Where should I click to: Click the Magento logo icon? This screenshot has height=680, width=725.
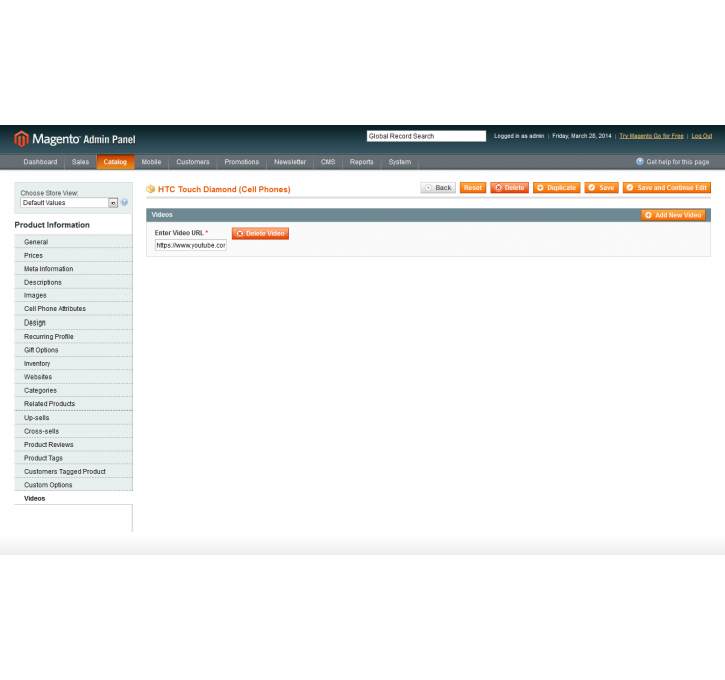(x=21, y=139)
